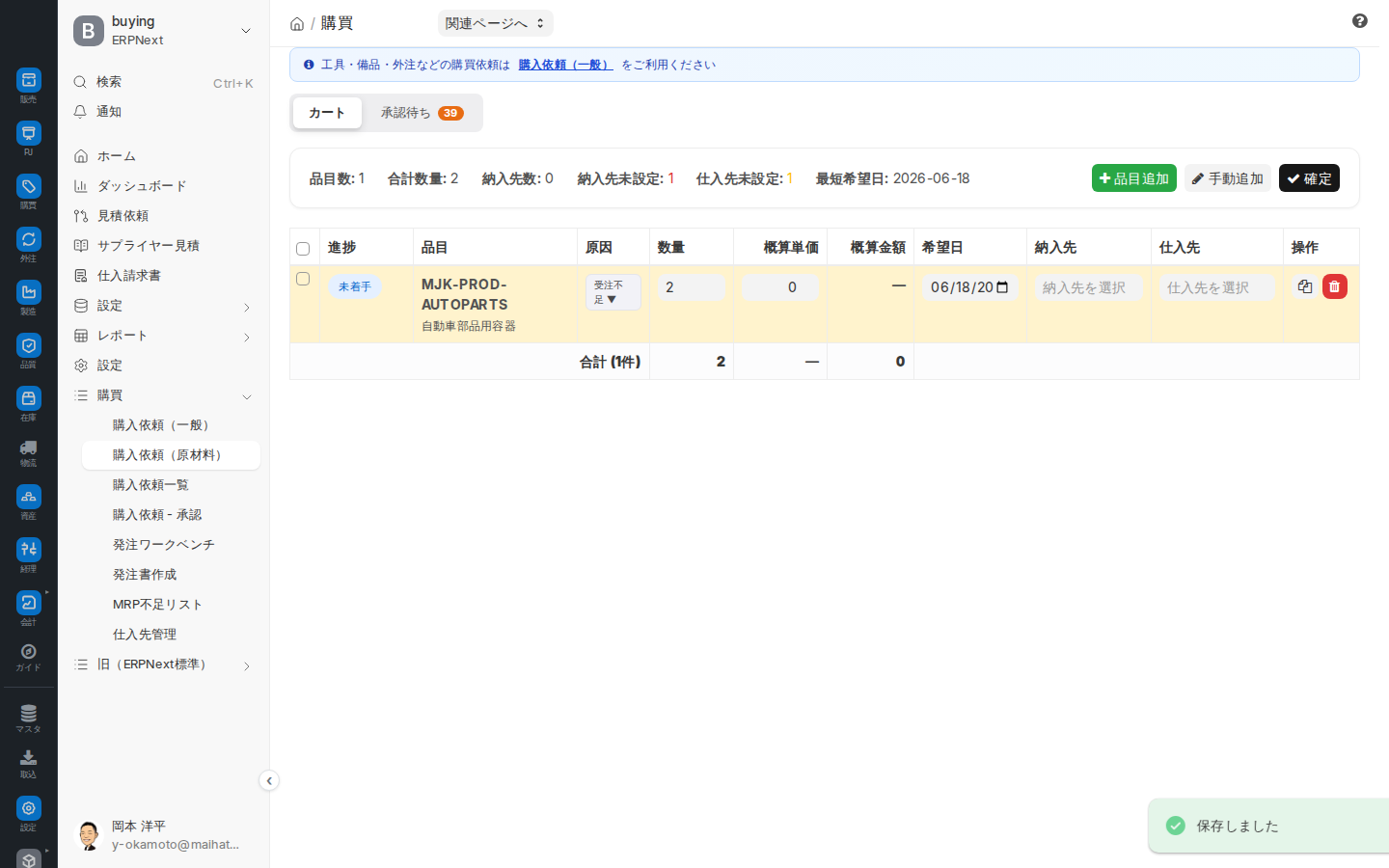Switch to the 承認待ち tab
Image resolution: width=1389 pixels, height=868 pixels.
pyautogui.click(x=422, y=113)
